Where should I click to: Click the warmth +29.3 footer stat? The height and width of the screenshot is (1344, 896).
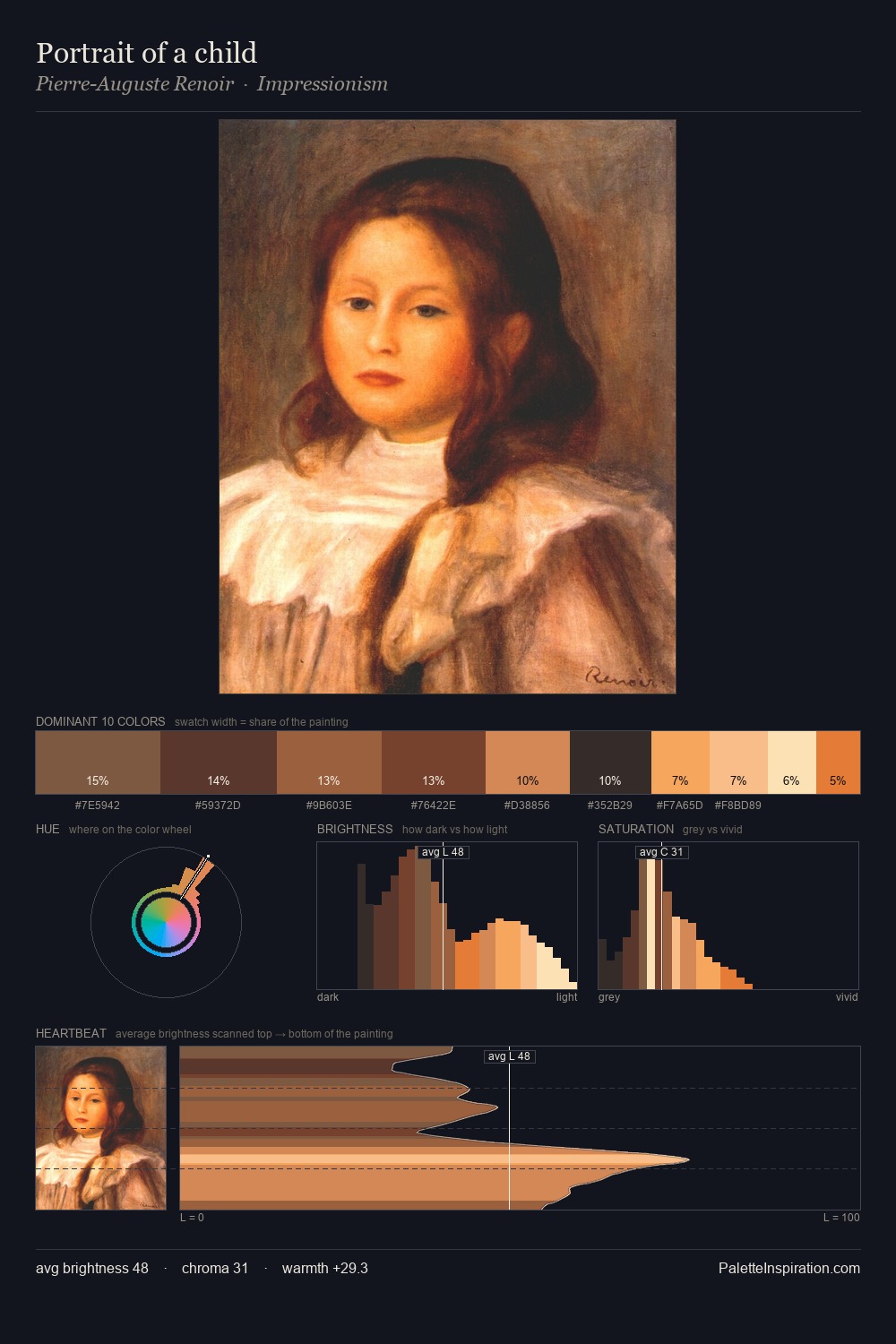[325, 1268]
